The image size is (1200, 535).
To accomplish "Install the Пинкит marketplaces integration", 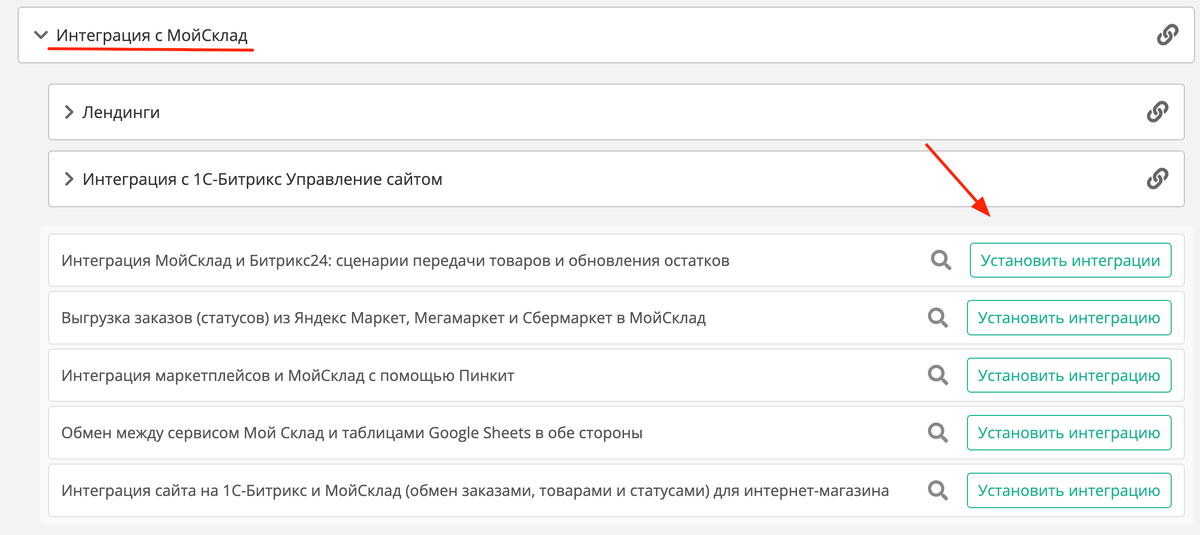I will (1068, 375).
